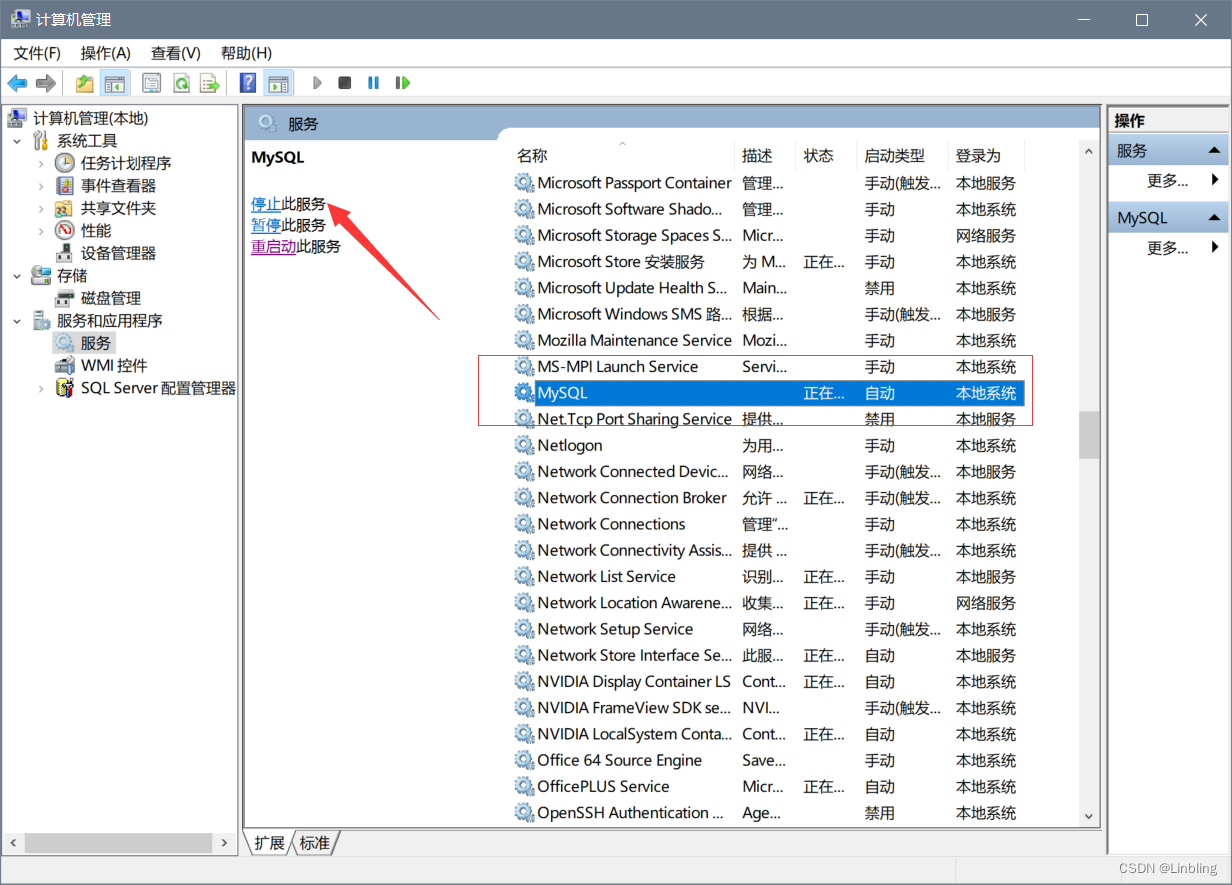Click the services list scroll-up arrow
This screenshot has height=885, width=1232.
1089,151
